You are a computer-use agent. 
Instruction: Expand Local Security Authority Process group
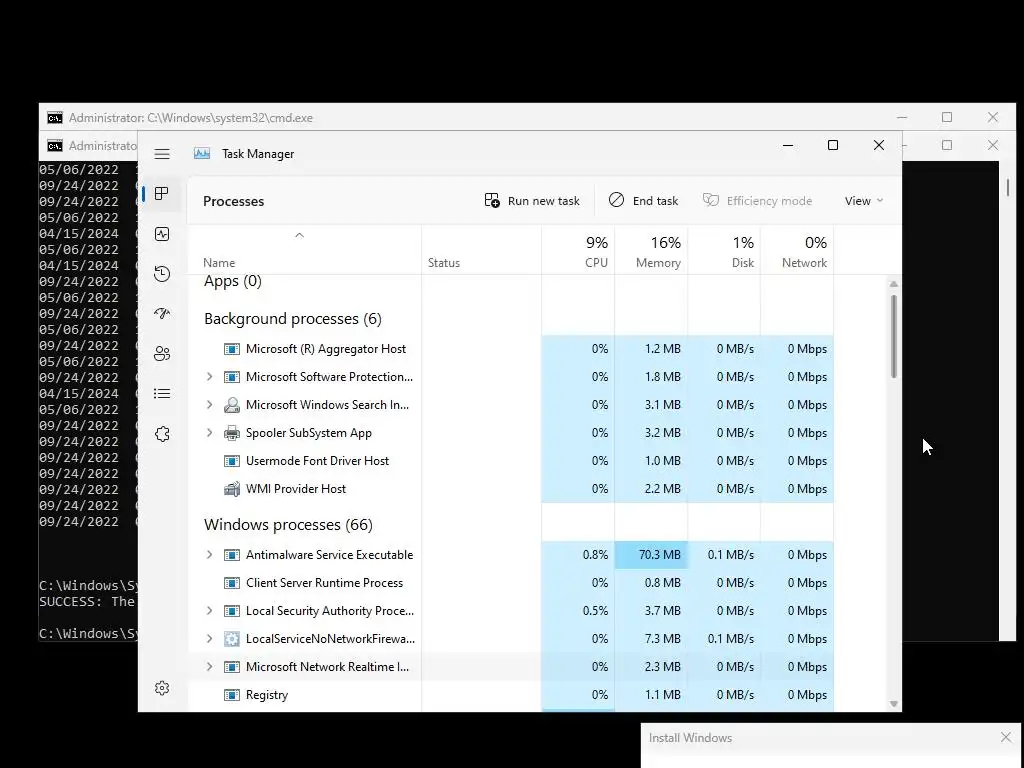[x=209, y=611]
